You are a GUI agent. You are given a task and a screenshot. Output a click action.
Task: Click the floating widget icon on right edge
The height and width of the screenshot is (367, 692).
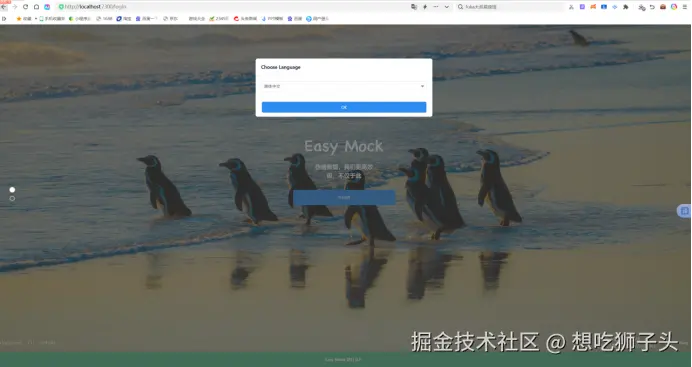[684, 211]
